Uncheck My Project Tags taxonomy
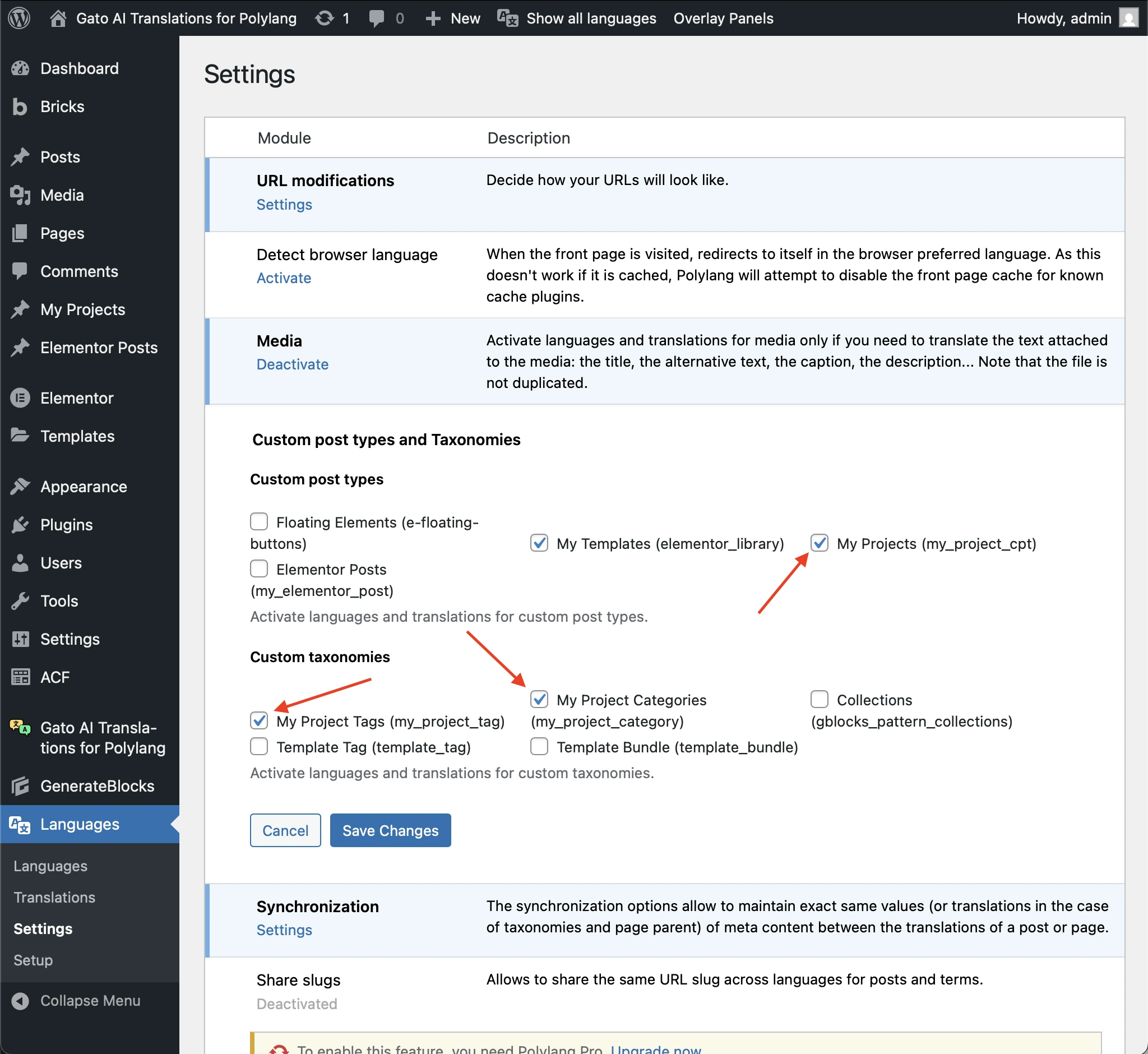 click(258, 720)
